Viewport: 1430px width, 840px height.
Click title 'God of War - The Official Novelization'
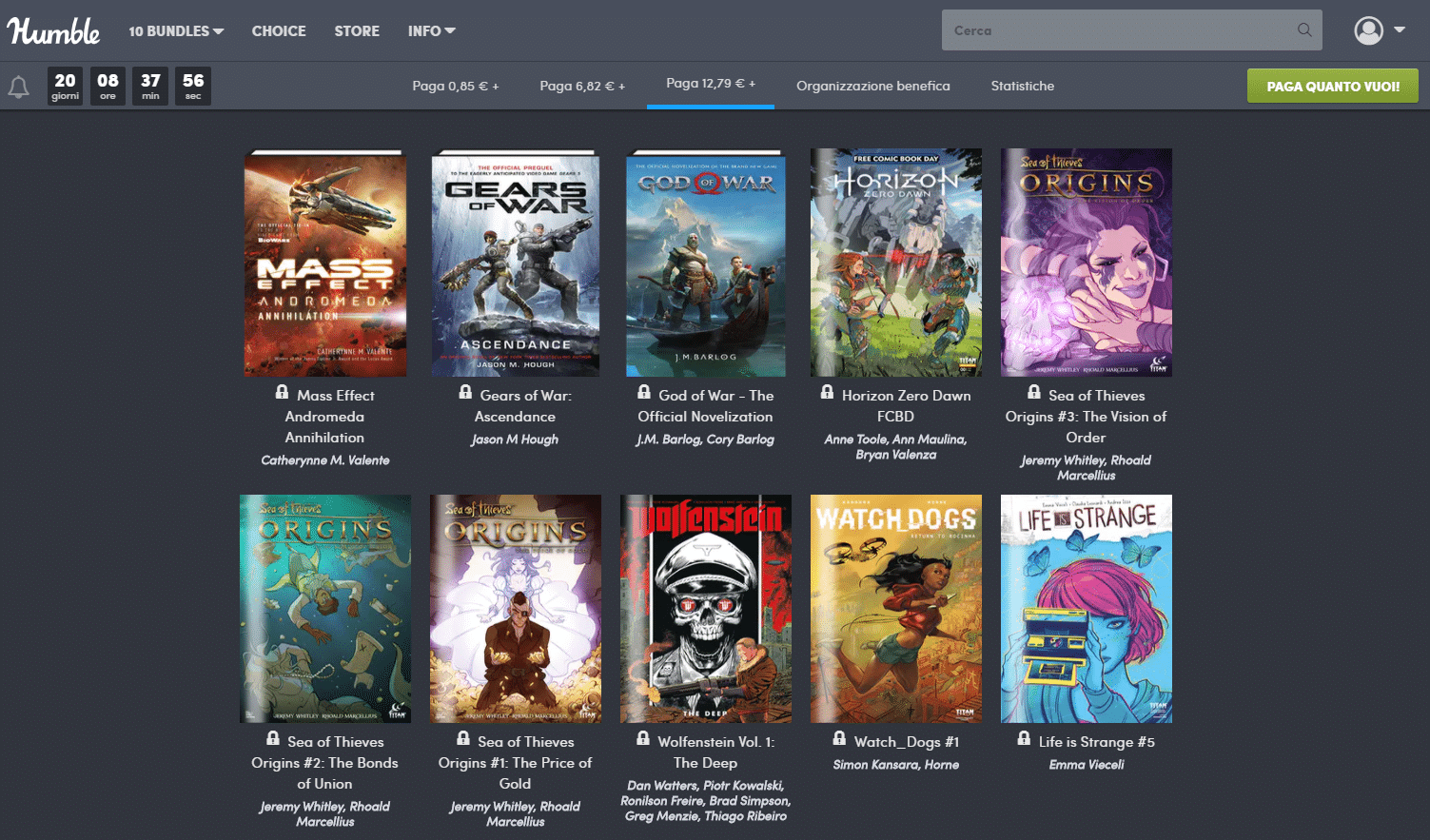click(x=706, y=406)
